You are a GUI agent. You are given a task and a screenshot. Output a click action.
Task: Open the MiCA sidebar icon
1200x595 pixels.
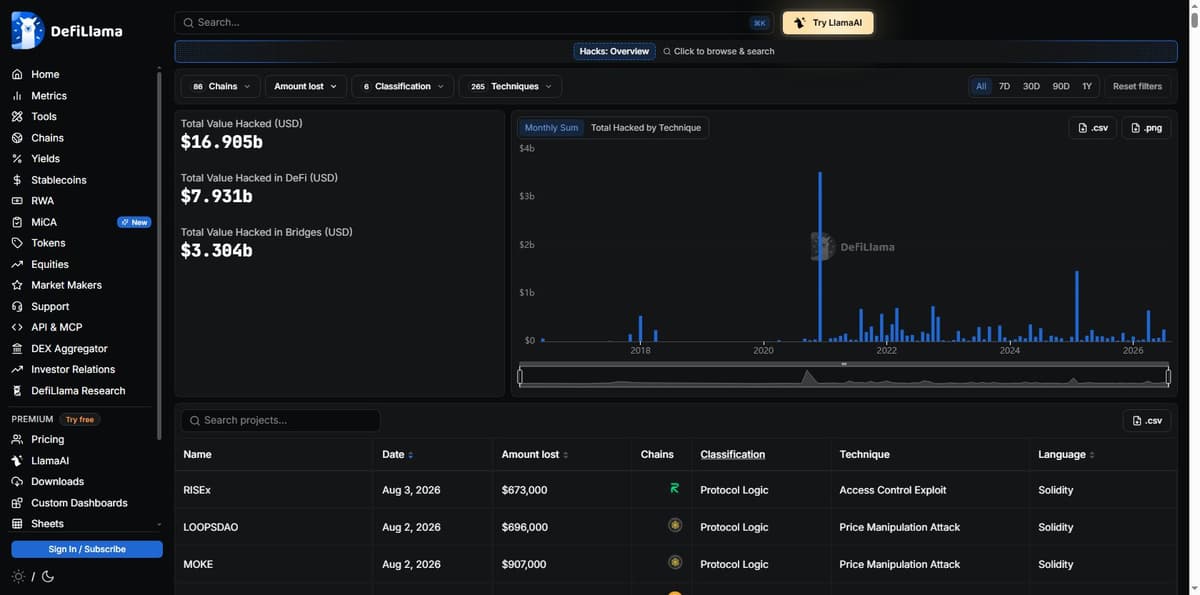point(17,222)
